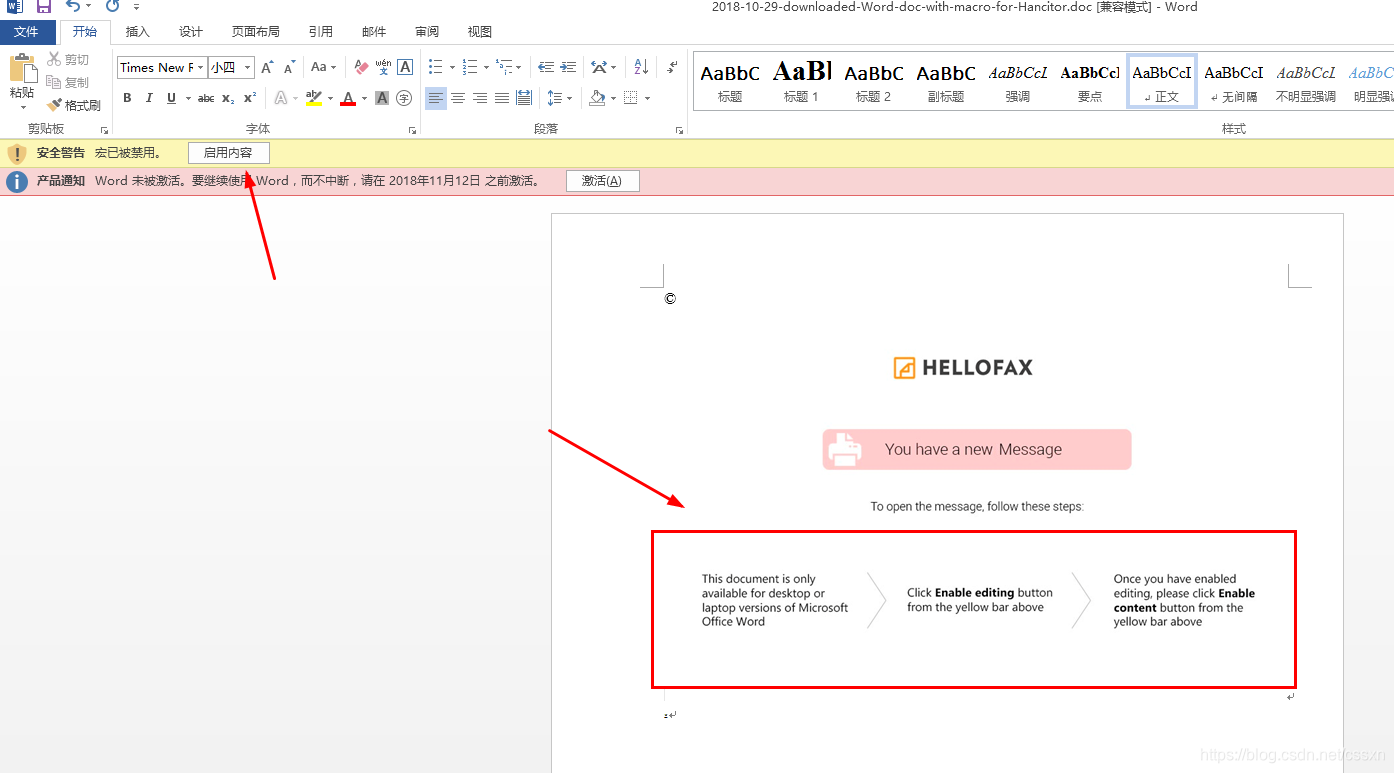Toggle Justify paragraph alignment
The image size is (1394, 773).
[x=502, y=98]
